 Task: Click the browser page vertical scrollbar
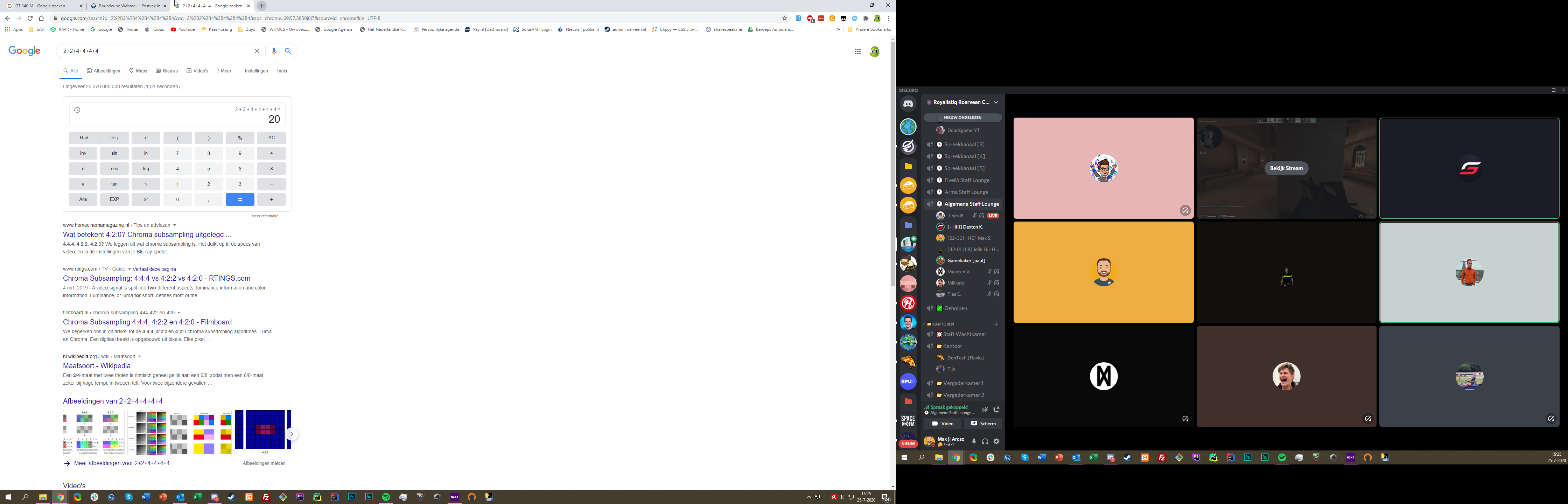point(892,164)
